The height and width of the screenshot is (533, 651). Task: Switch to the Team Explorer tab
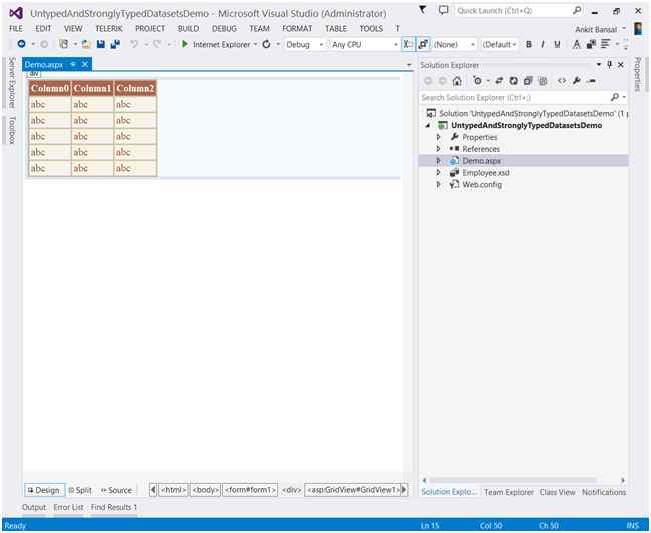click(509, 492)
